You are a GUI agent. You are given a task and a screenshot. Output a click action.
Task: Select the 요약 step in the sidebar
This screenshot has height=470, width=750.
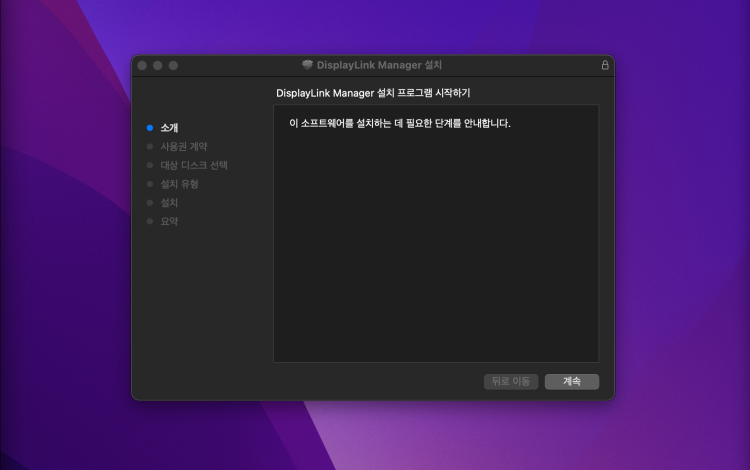[x=169, y=221]
